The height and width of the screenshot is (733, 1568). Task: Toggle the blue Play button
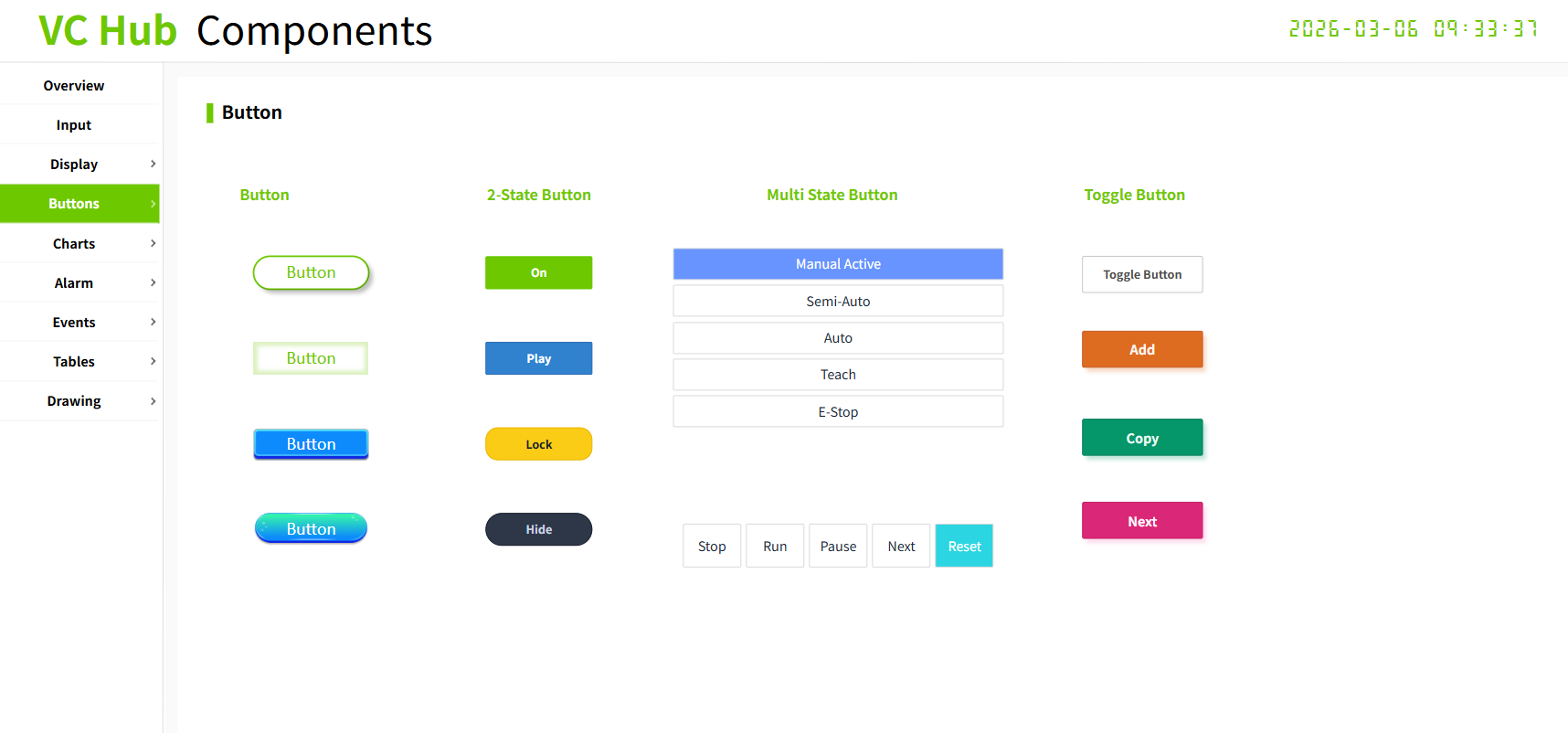coord(538,358)
